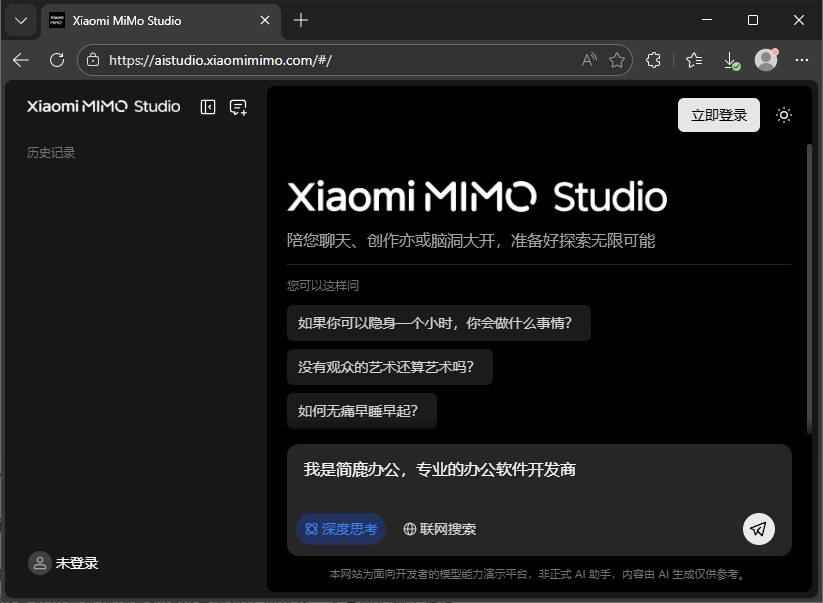Open the browser extensions menu

tap(653, 59)
